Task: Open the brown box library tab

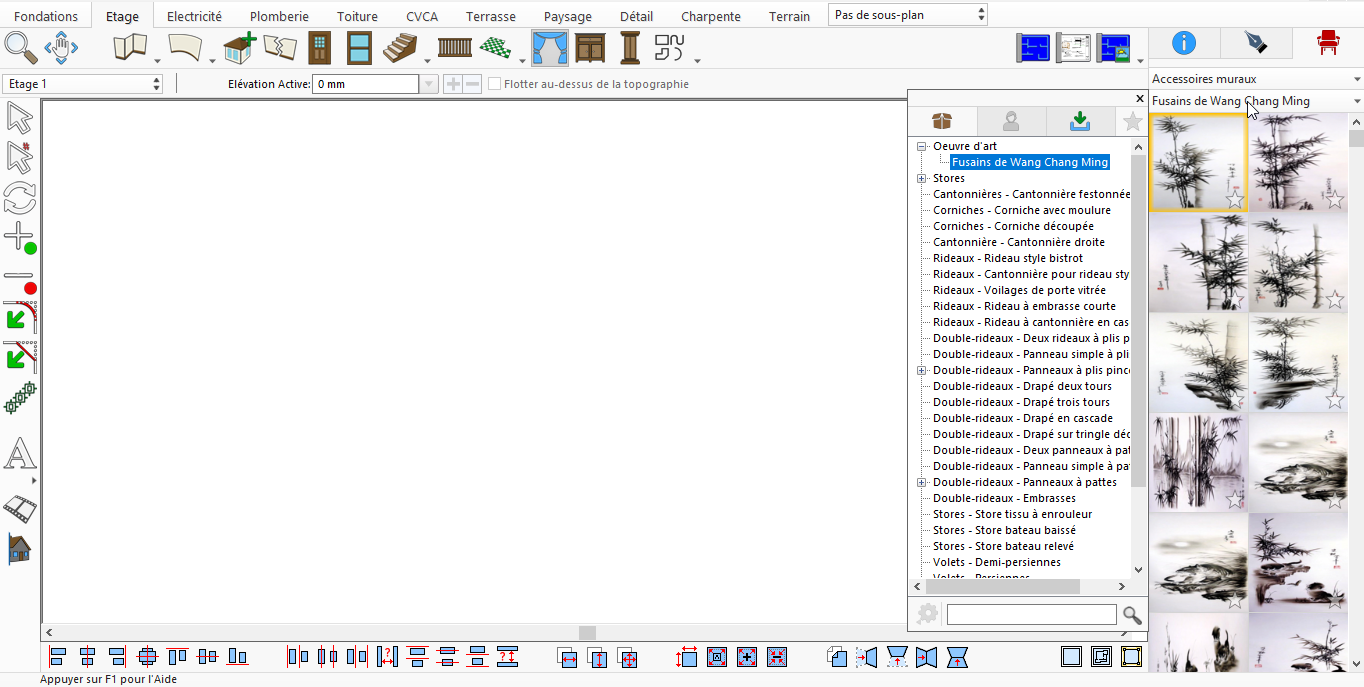Action: (942, 121)
